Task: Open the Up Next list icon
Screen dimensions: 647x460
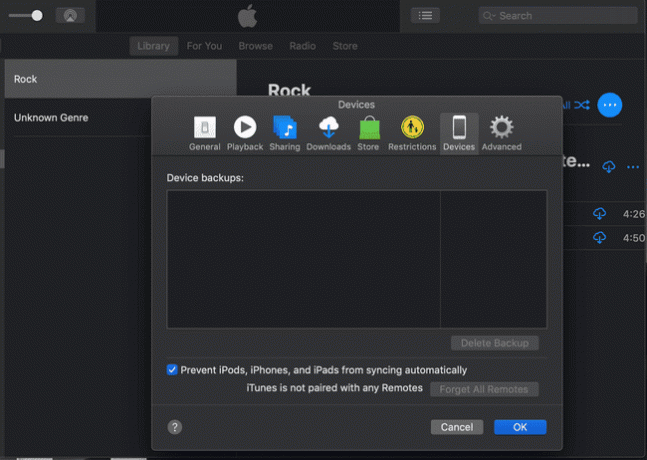Action: tap(425, 16)
